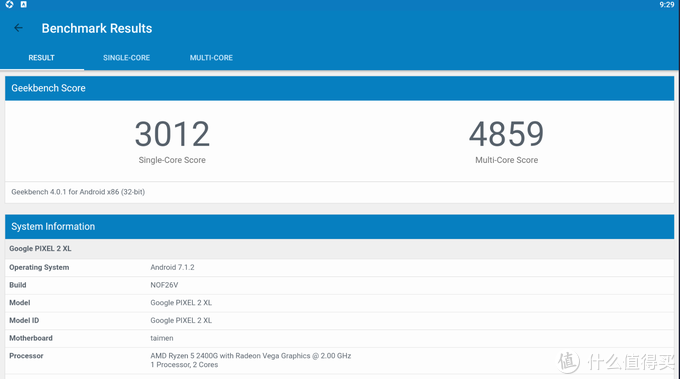Click the Multi-Core Score label
This screenshot has height=379, width=680.
pyautogui.click(x=507, y=160)
